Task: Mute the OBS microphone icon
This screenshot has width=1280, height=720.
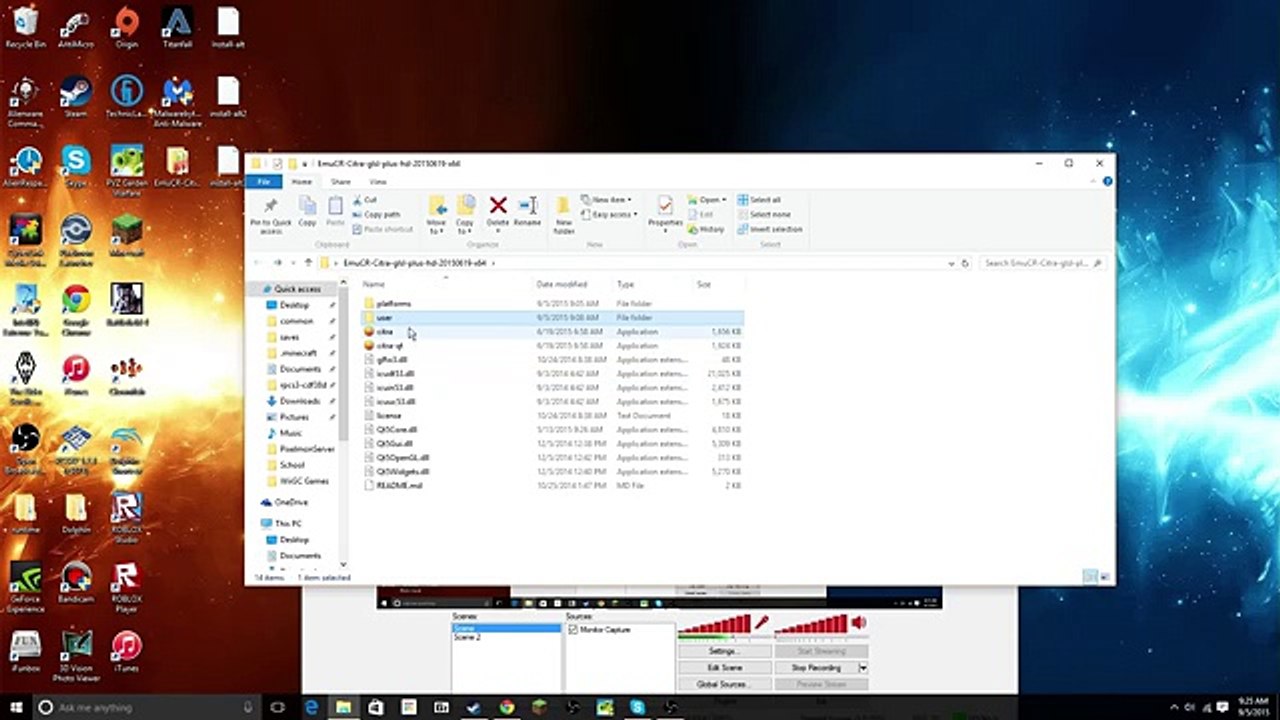Action: click(x=762, y=623)
